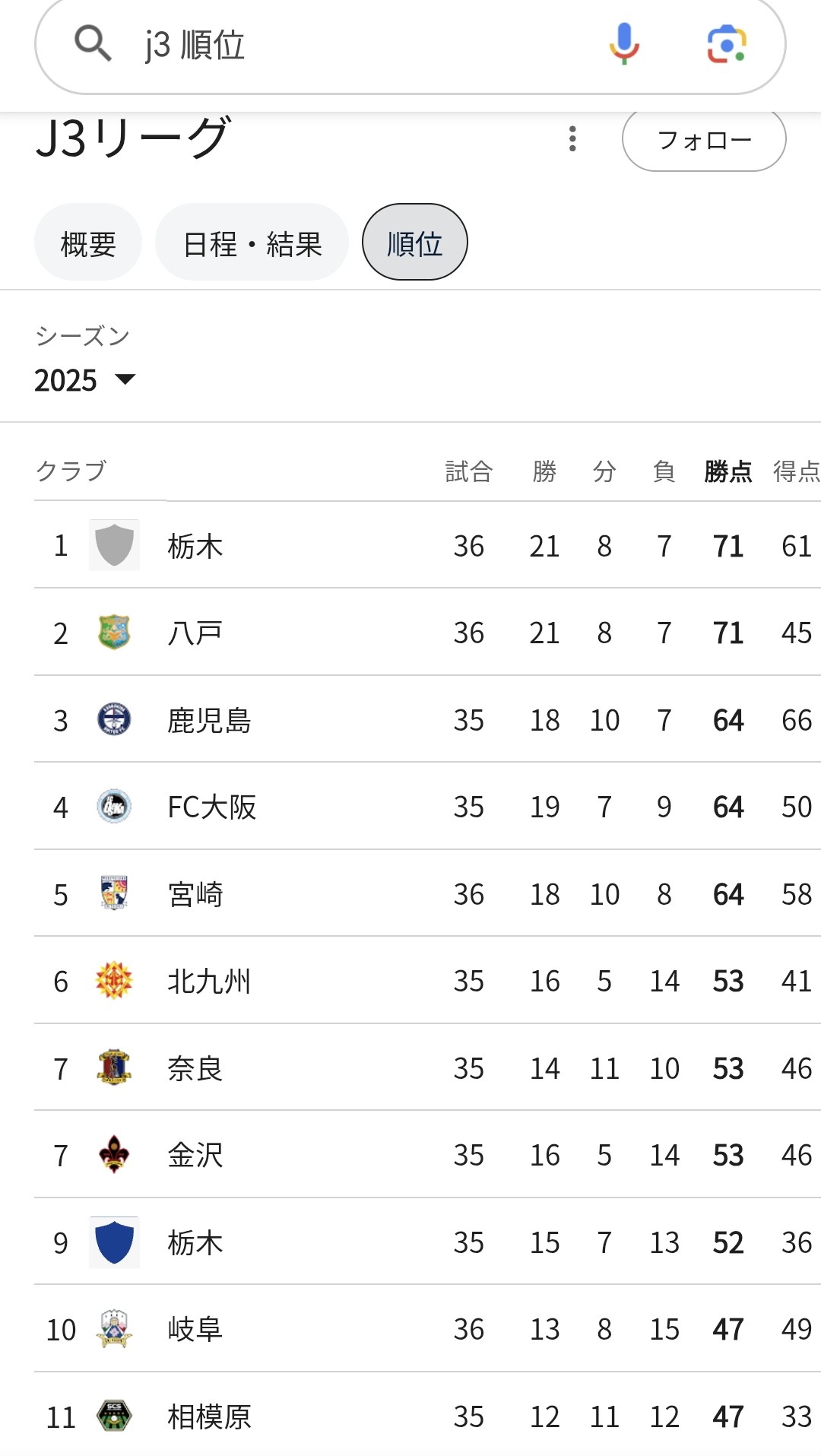Viewport: 821px width, 1456px height.
Task: Tap the 北九州 club crest
Action: tap(114, 981)
